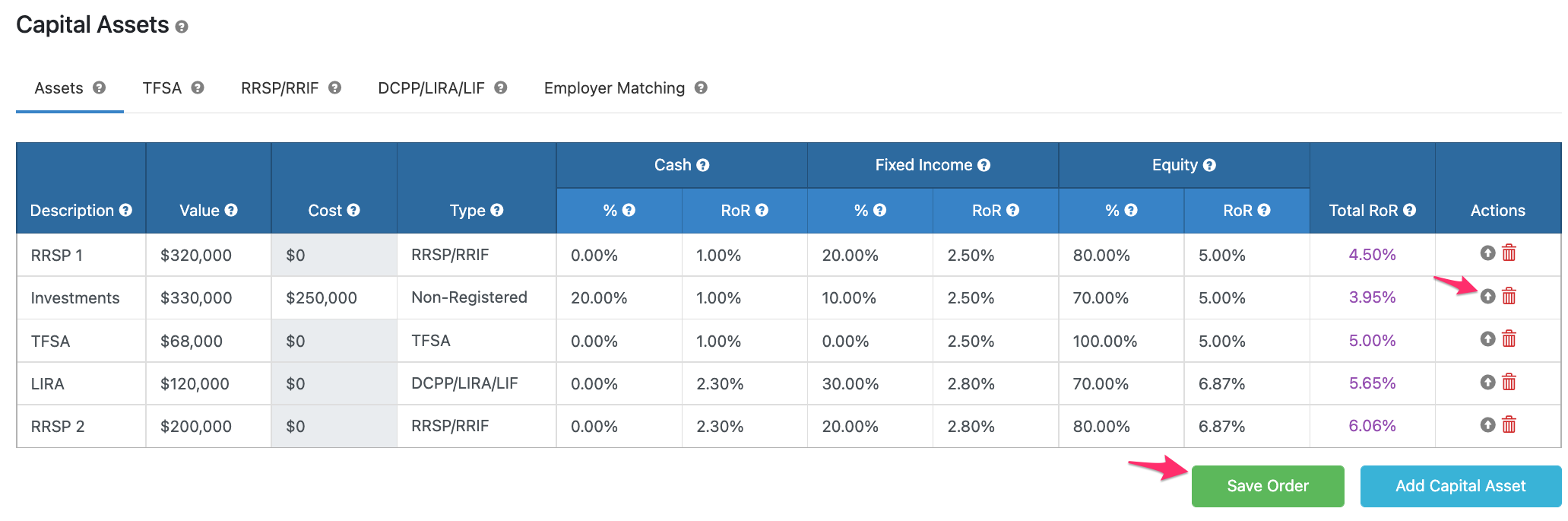Remove the RRSP 2 row via trash icon
Screen dimensions: 1568x521
tap(1509, 424)
